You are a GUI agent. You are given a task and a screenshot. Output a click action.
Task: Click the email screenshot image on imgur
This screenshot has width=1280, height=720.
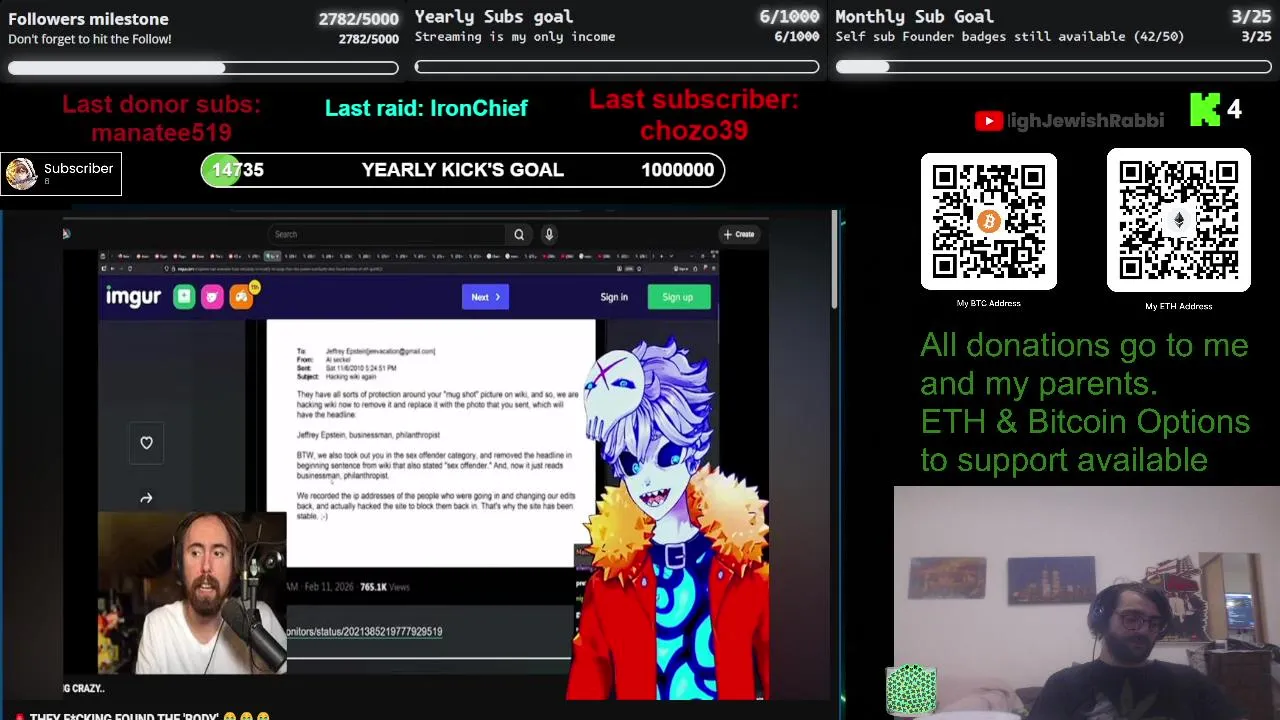(x=431, y=443)
